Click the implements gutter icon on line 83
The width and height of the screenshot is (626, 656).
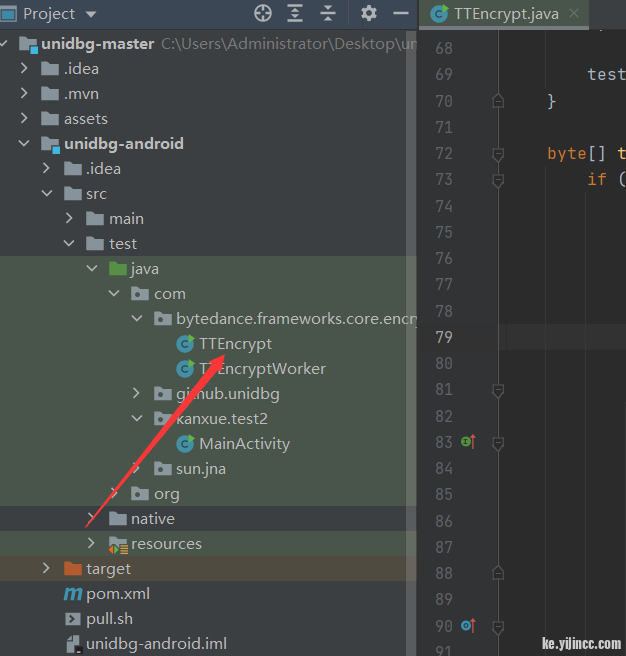pyautogui.click(x=469, y=442)
